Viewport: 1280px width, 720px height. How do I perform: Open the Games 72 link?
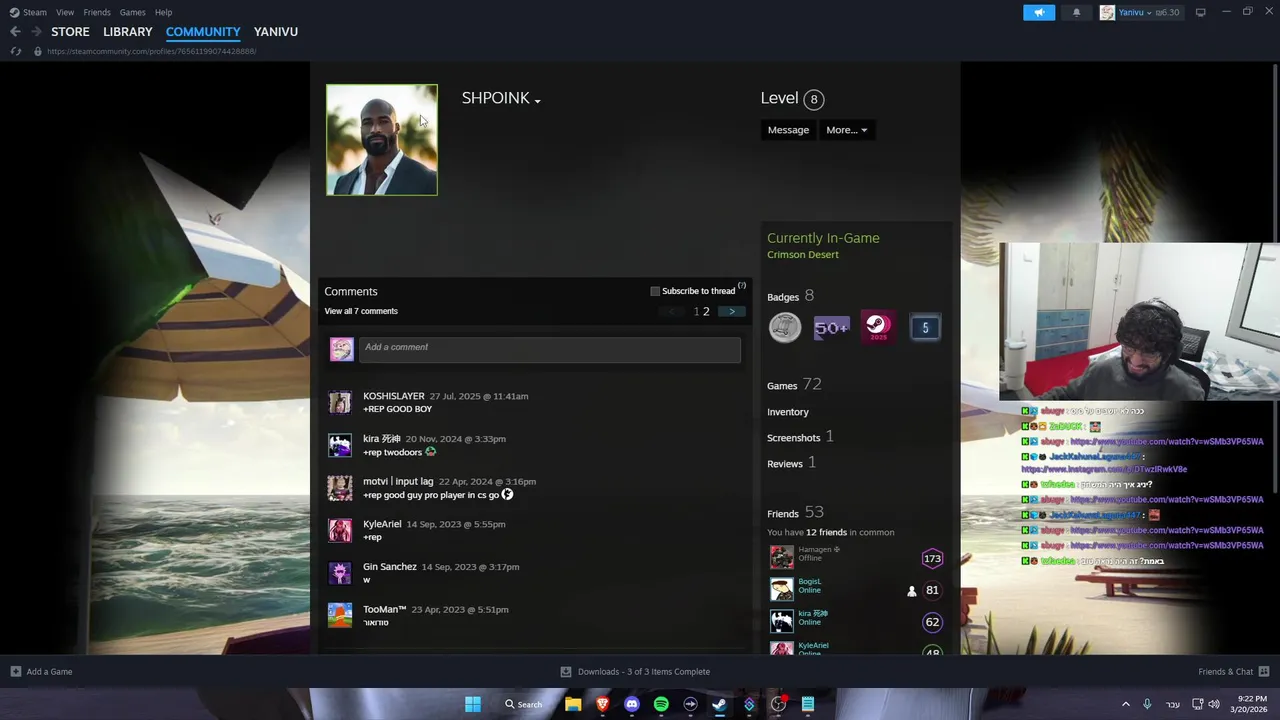click(x=794, y=385)
